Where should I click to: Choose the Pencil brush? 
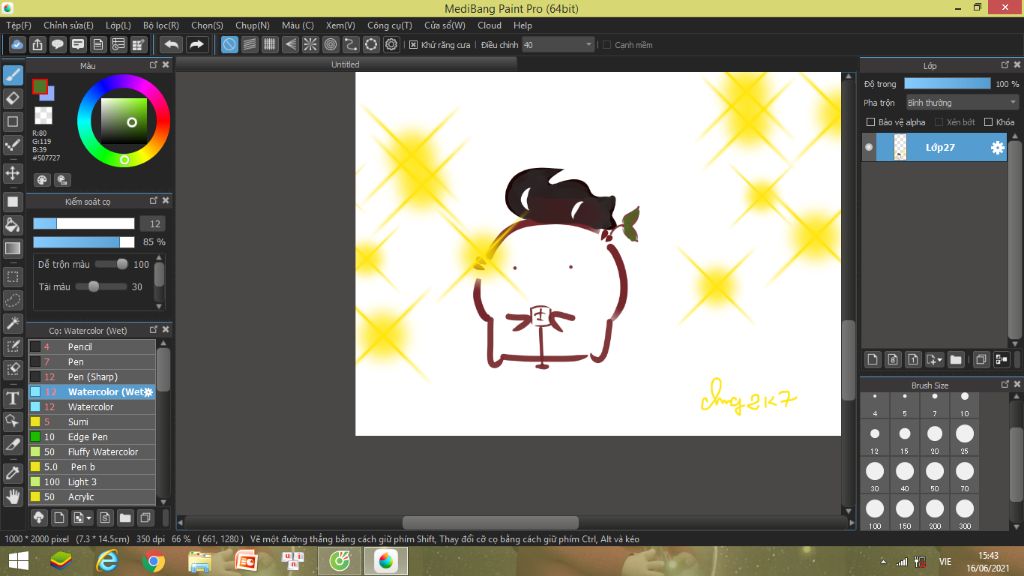[92, 347]
